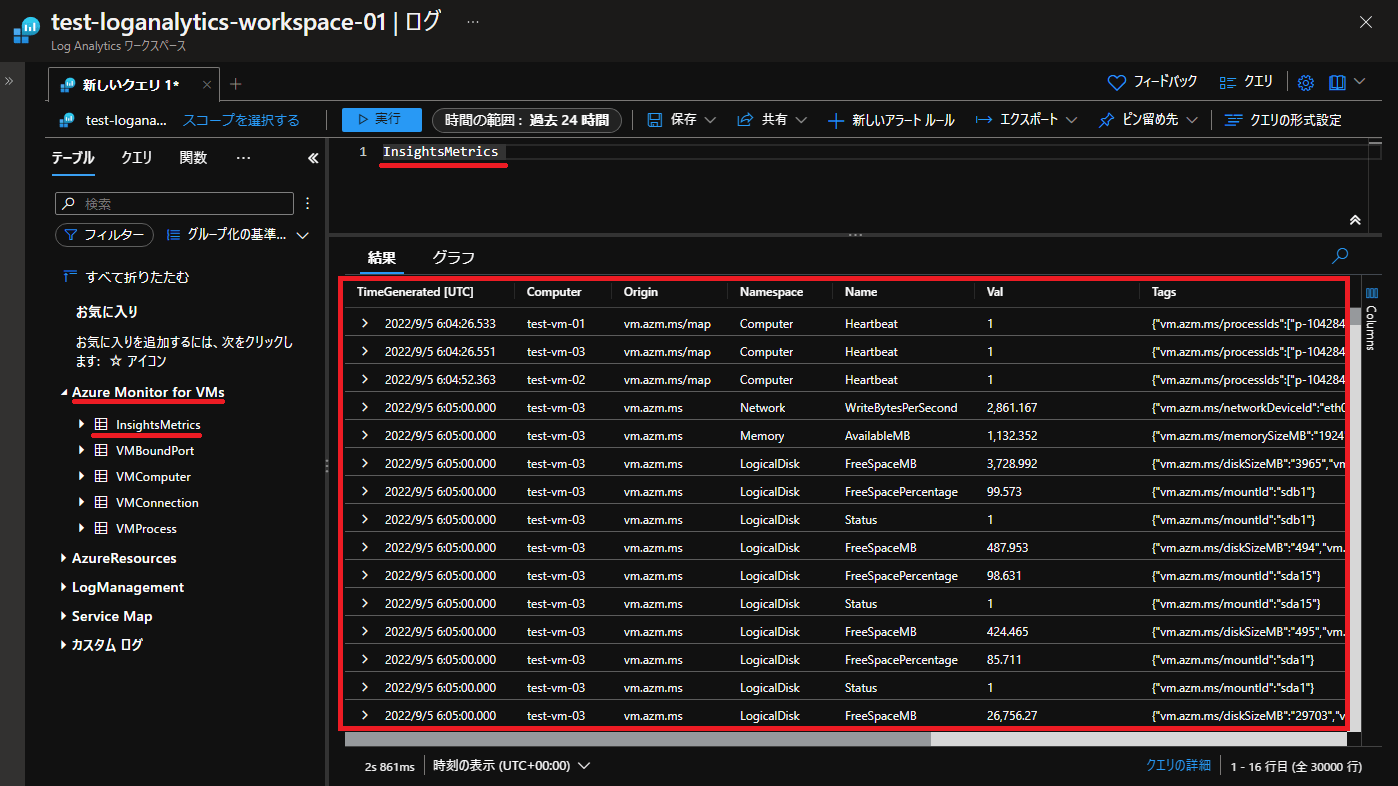Viewport: 1398px width, 786px height.
Task: Collapse the side pane with double chevron
Action: (x=312, y=158)
